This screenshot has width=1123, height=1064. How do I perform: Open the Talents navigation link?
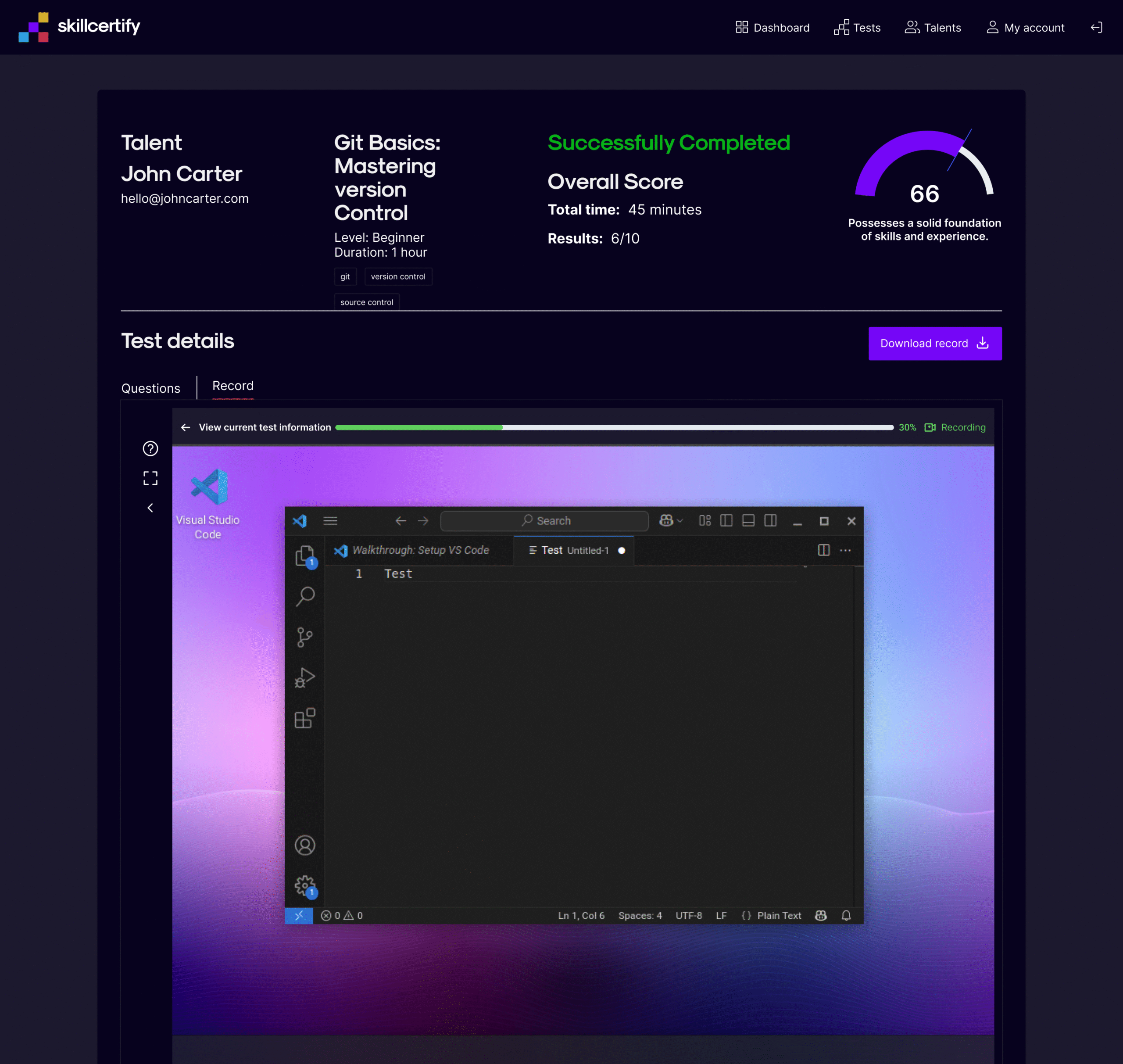click(x=933, y=27)
